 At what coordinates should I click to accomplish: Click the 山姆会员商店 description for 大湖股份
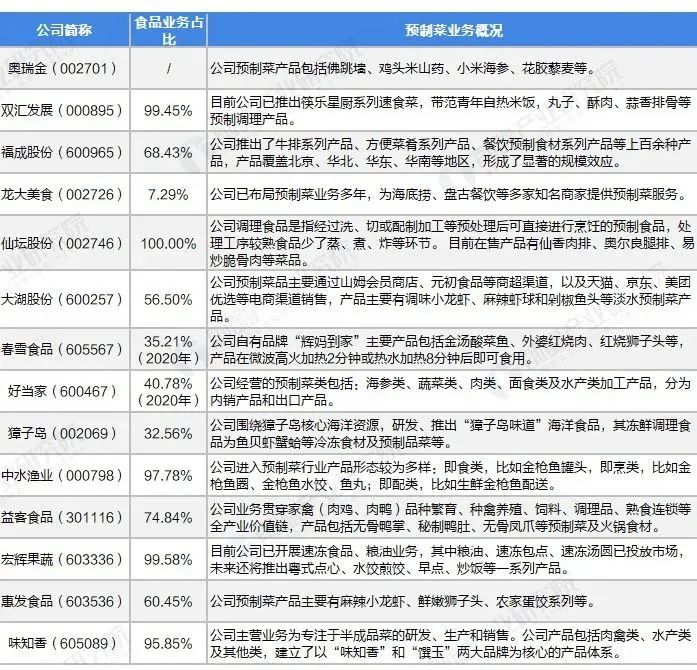click(452, 299)
